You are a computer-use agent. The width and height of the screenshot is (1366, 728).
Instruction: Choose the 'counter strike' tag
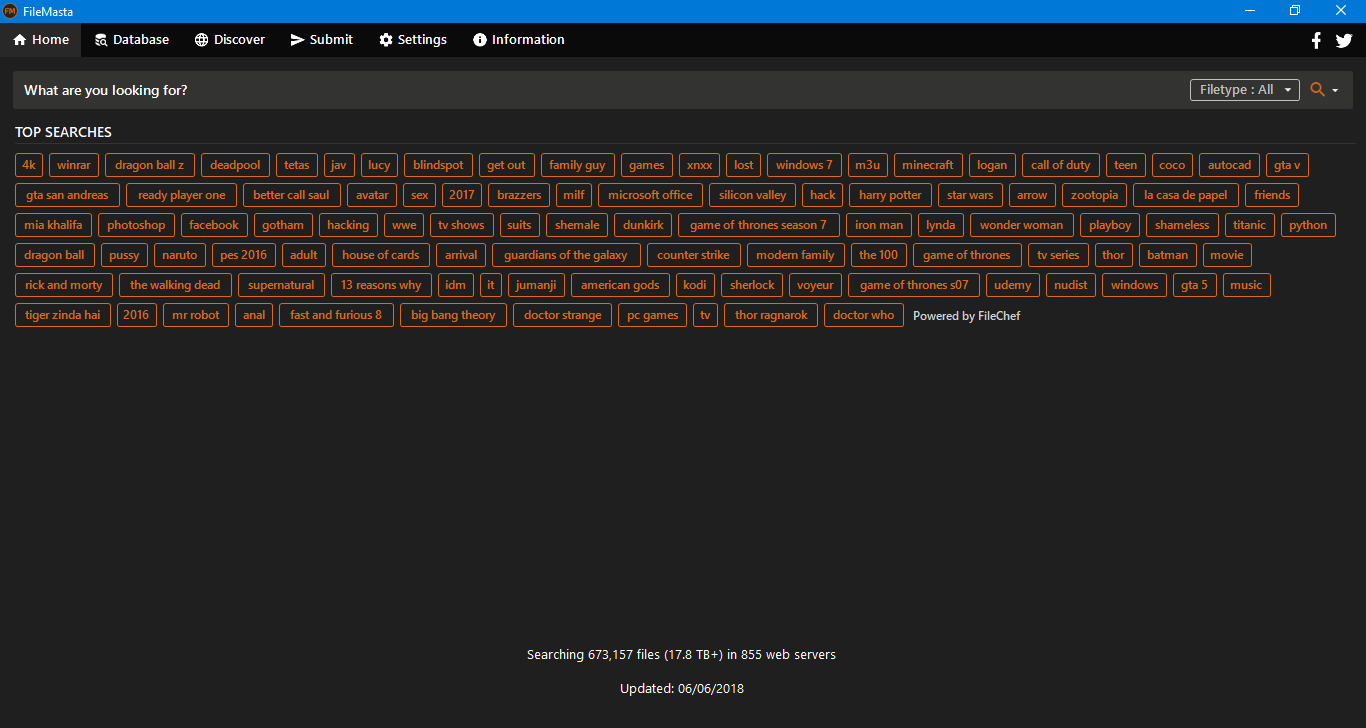(694, 255)
